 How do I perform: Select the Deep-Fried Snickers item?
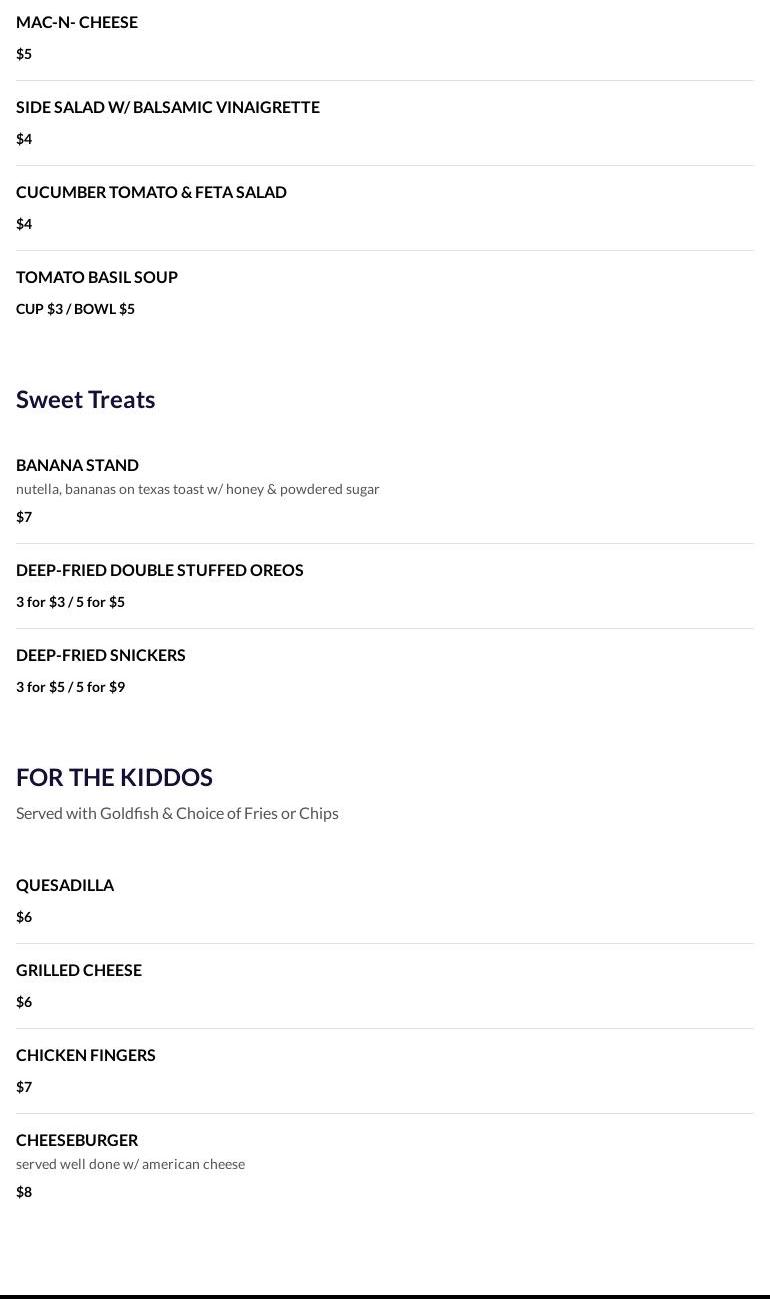[100, 655]
